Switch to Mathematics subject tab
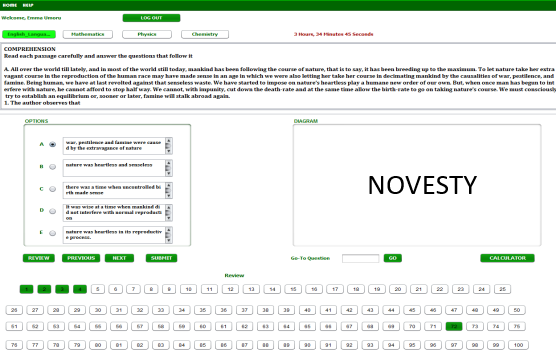Image resolution: width=556 pixels, height=362 pixels. click(88, 34)
